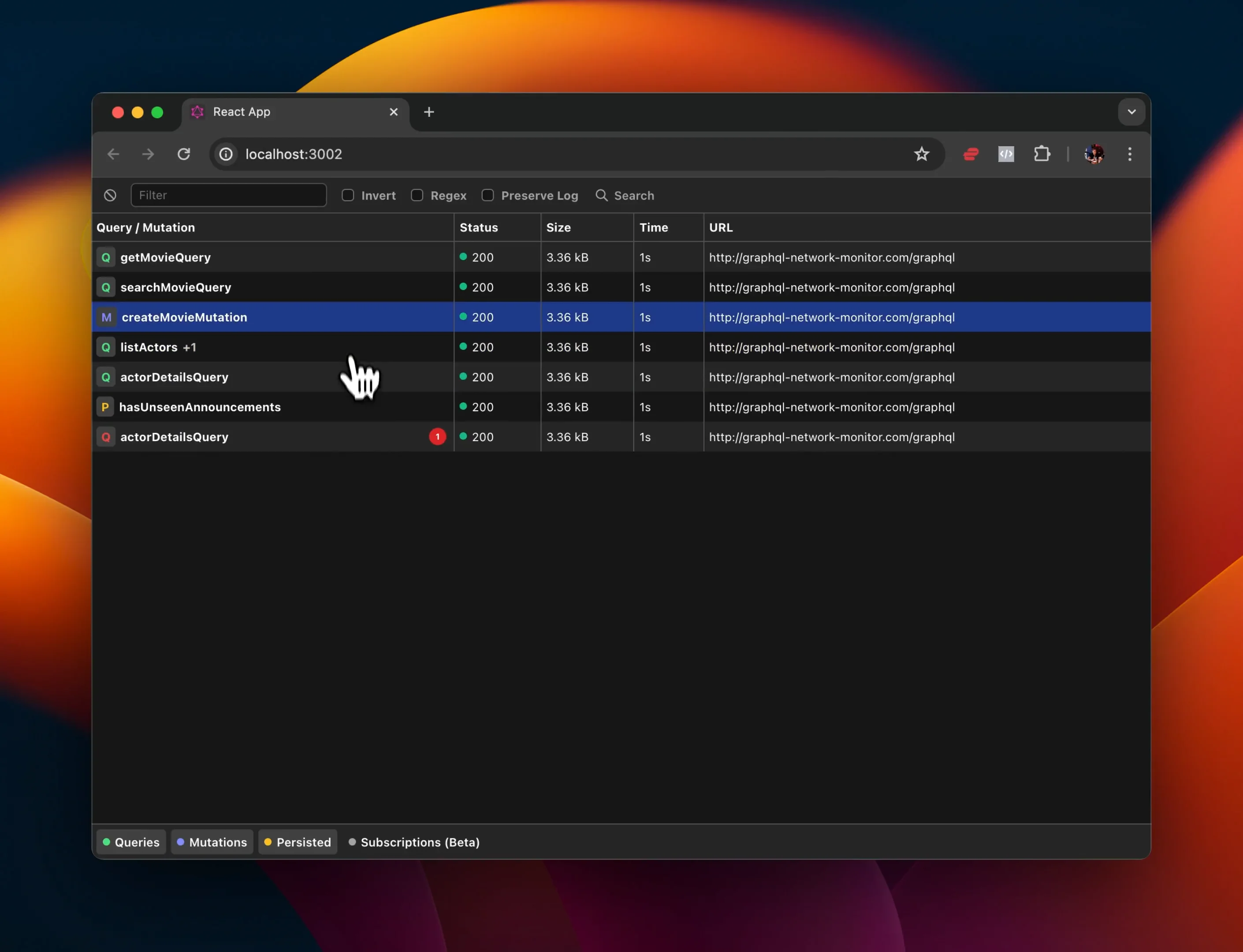Bookmark page with the star icon
The height and width of the screenshot is (952, 1243).
922,154
